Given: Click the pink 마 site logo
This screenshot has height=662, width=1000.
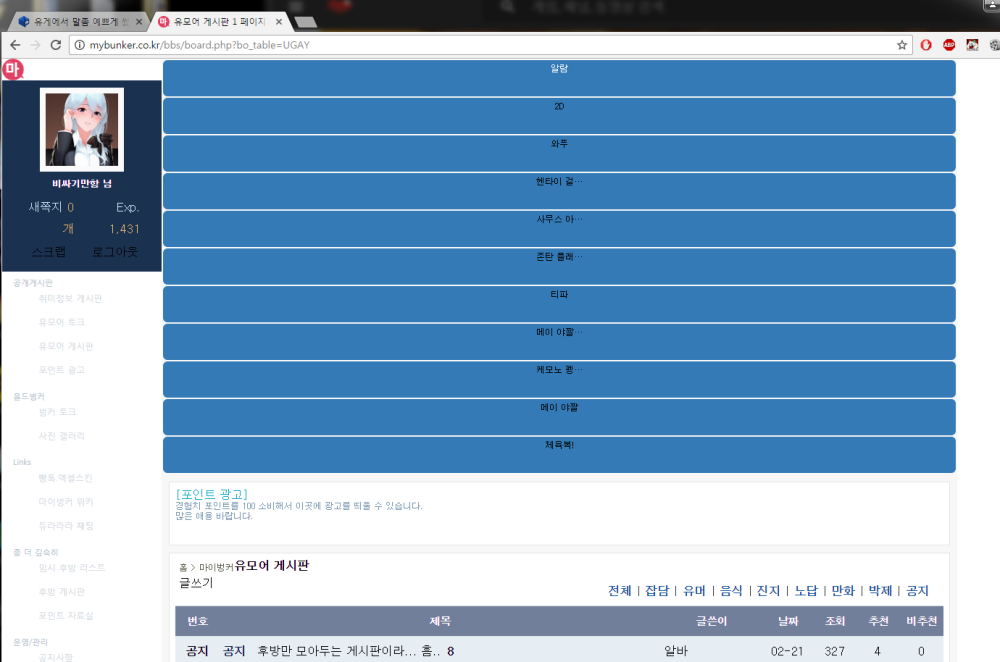Looking at the screenshot, I should (x=12, y=69).
